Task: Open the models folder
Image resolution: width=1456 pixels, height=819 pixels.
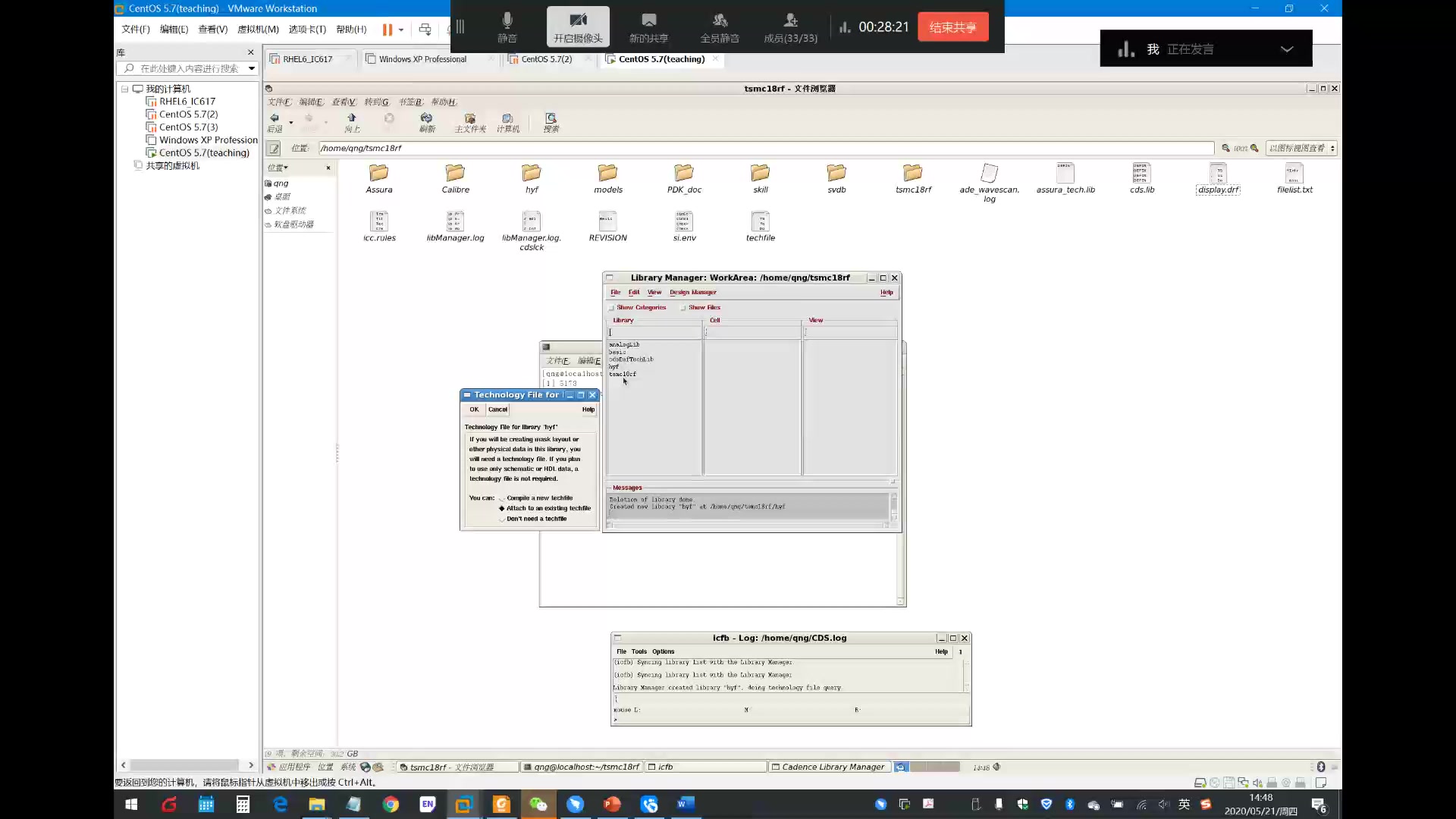Action: [608, 179]
